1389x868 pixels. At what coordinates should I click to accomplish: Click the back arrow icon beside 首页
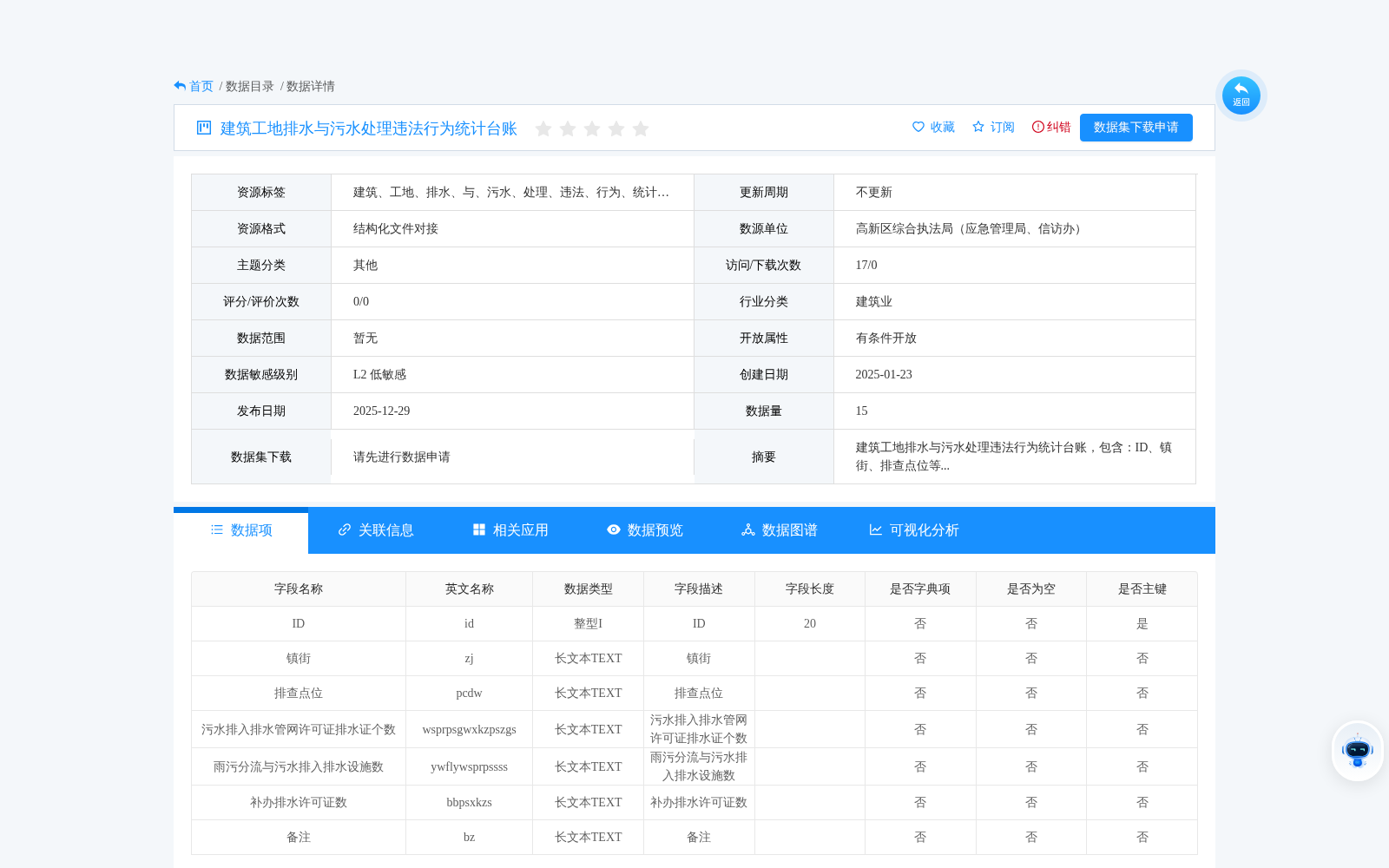click(x=180, y=86)
